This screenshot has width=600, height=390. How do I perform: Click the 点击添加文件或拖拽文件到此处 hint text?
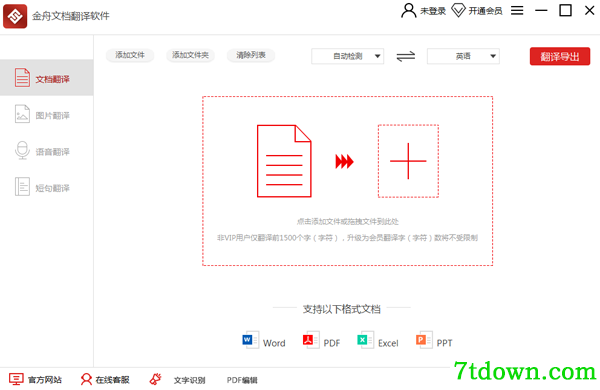[347, 222]
